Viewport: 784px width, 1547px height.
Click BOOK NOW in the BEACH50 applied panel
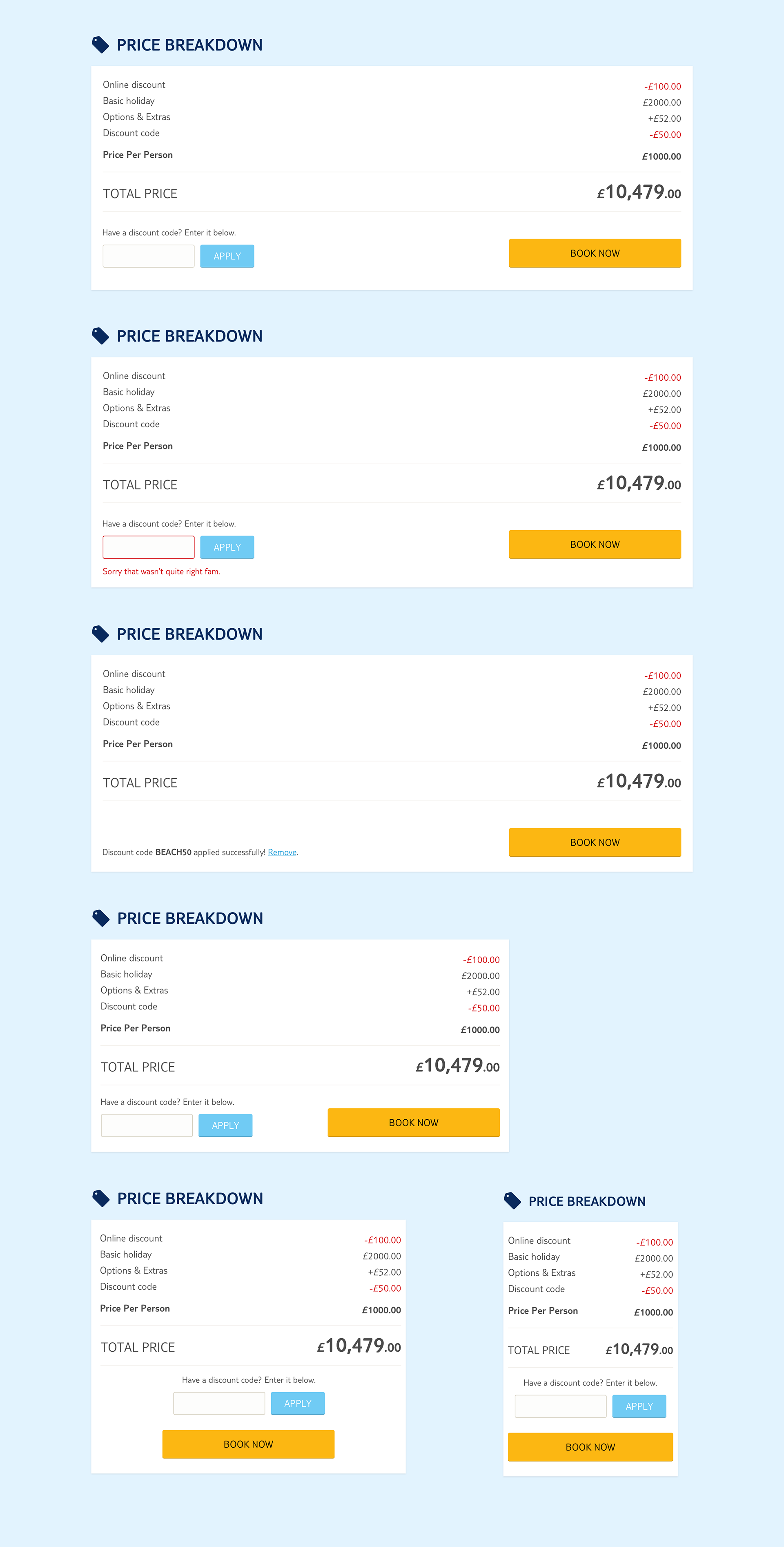594,842
